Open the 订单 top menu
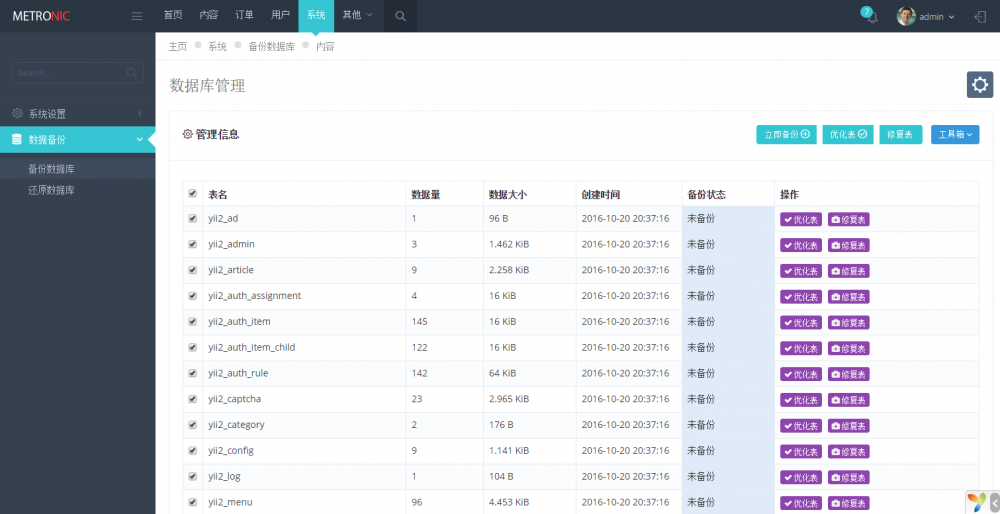Image resolution: width=1000 pixels, height=514 pixels. click(x=244, y=15)
